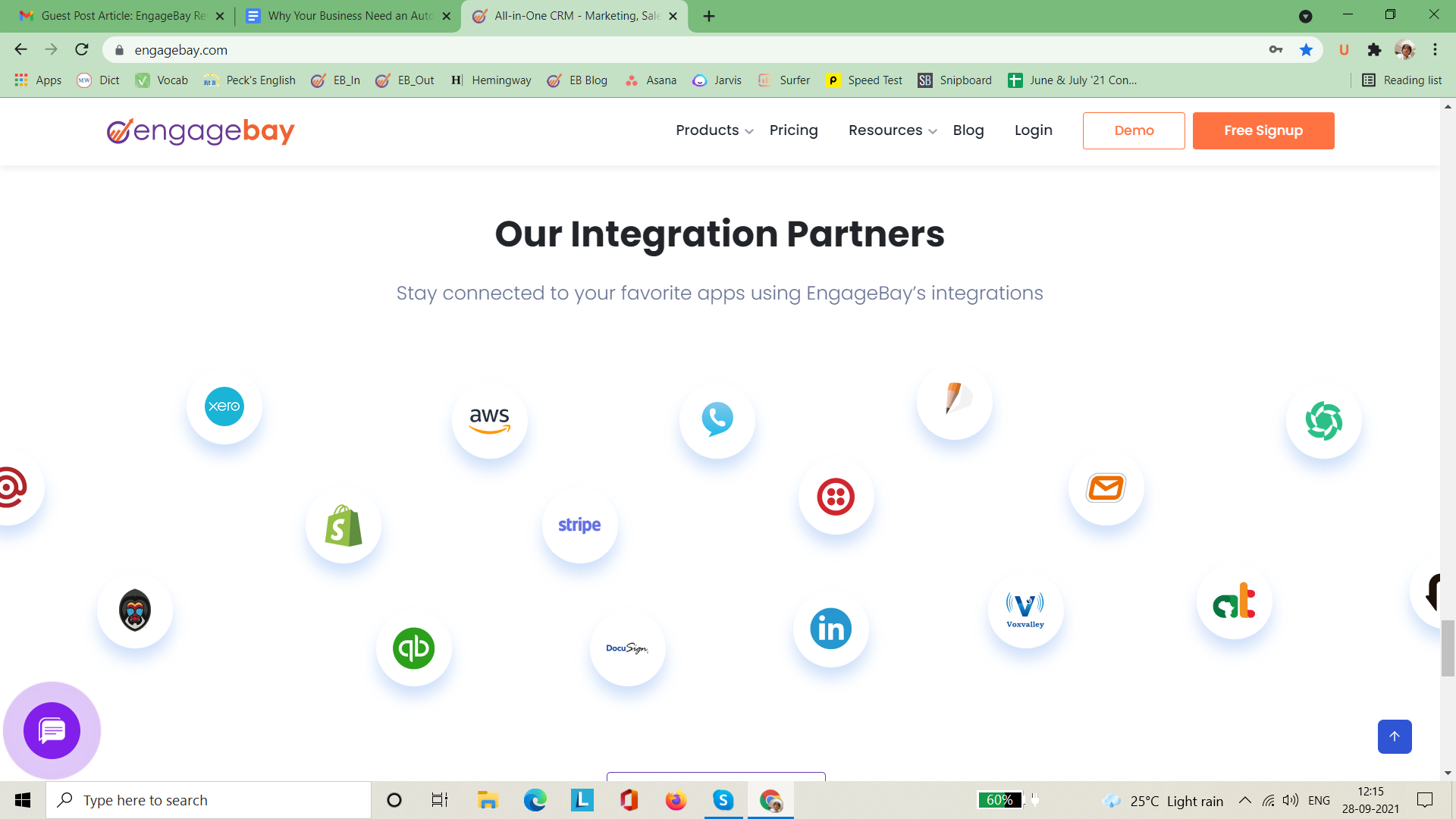Screen dimensions: 1456x819
Task: Select the Stripe integration logo
Action: [x=579, y=525]
